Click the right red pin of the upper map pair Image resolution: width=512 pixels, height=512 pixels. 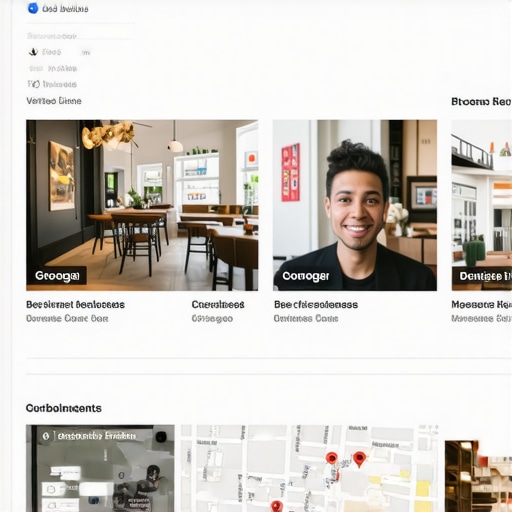point(359,459)
